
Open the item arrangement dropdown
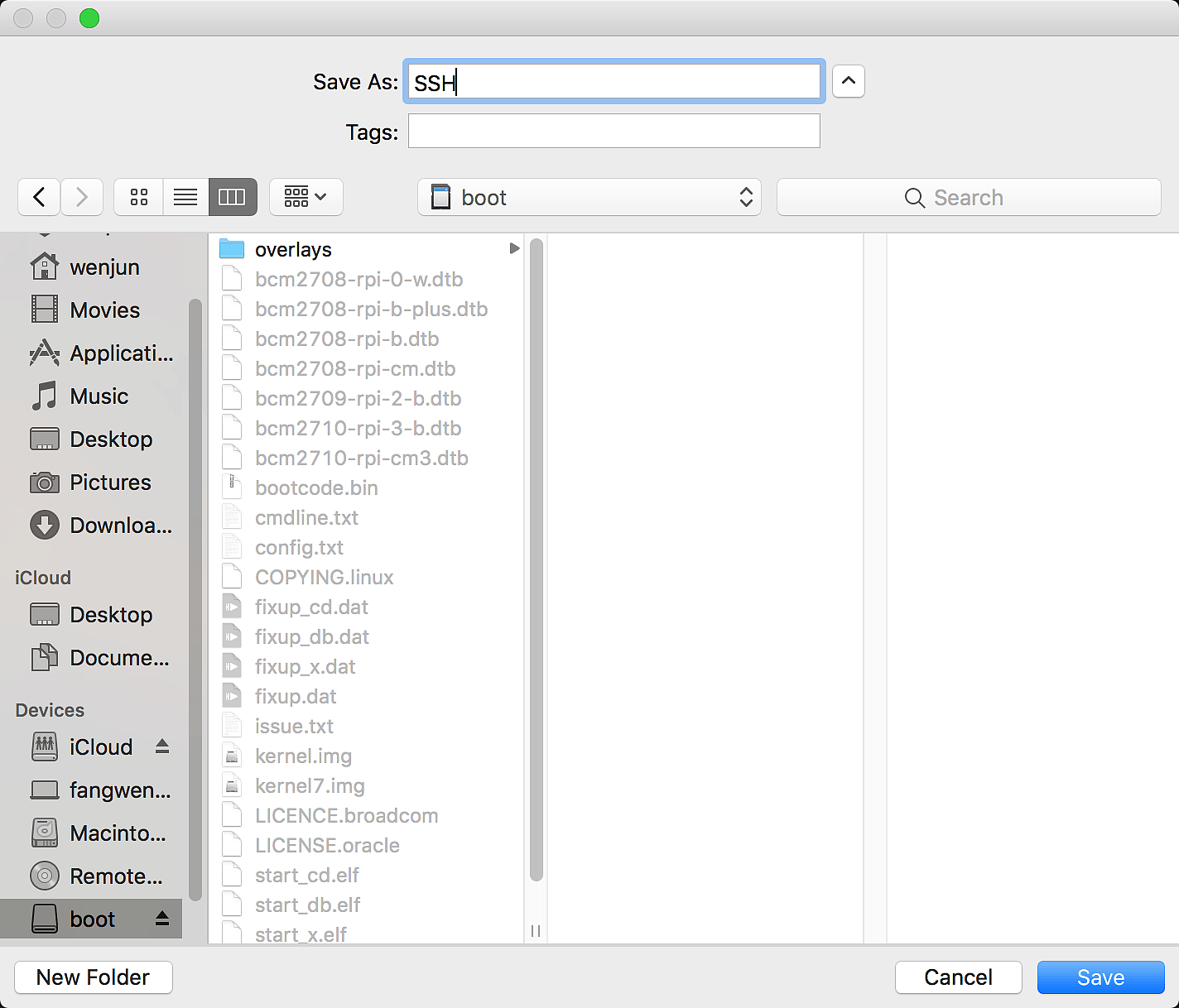(306, 197)
